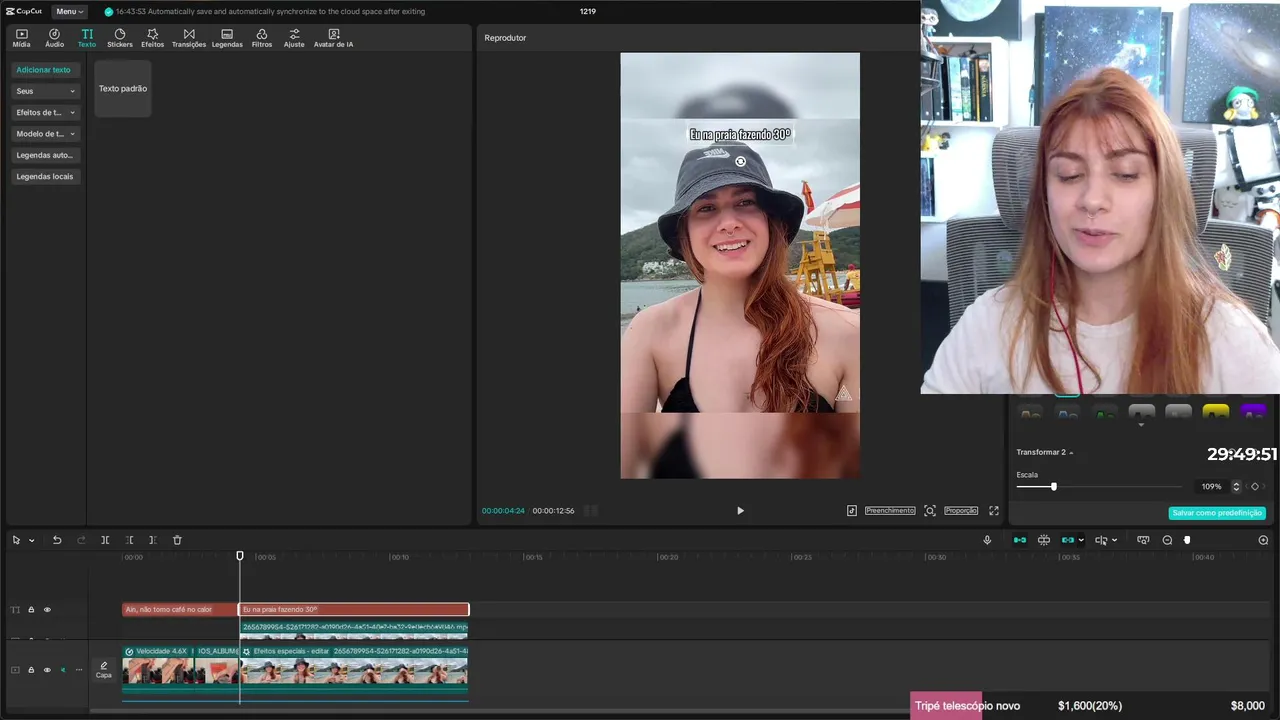Click the Proporção button
The width and height of the screenshot is (1280, 720).
pyautogui.click(x=961, y=510)
